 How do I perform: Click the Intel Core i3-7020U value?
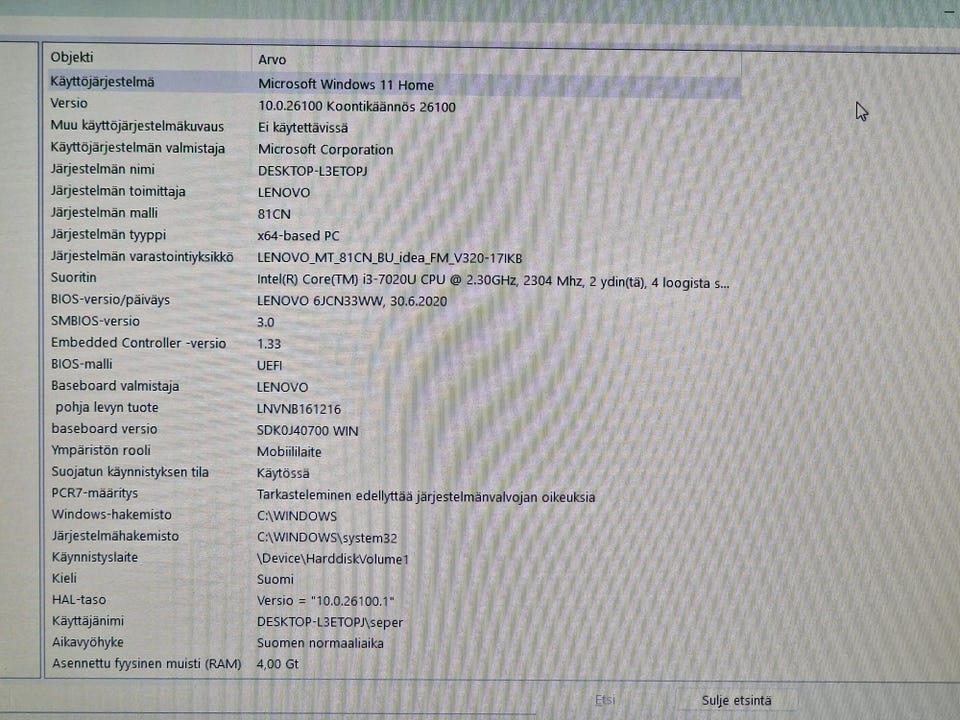(x=493, y=281)
